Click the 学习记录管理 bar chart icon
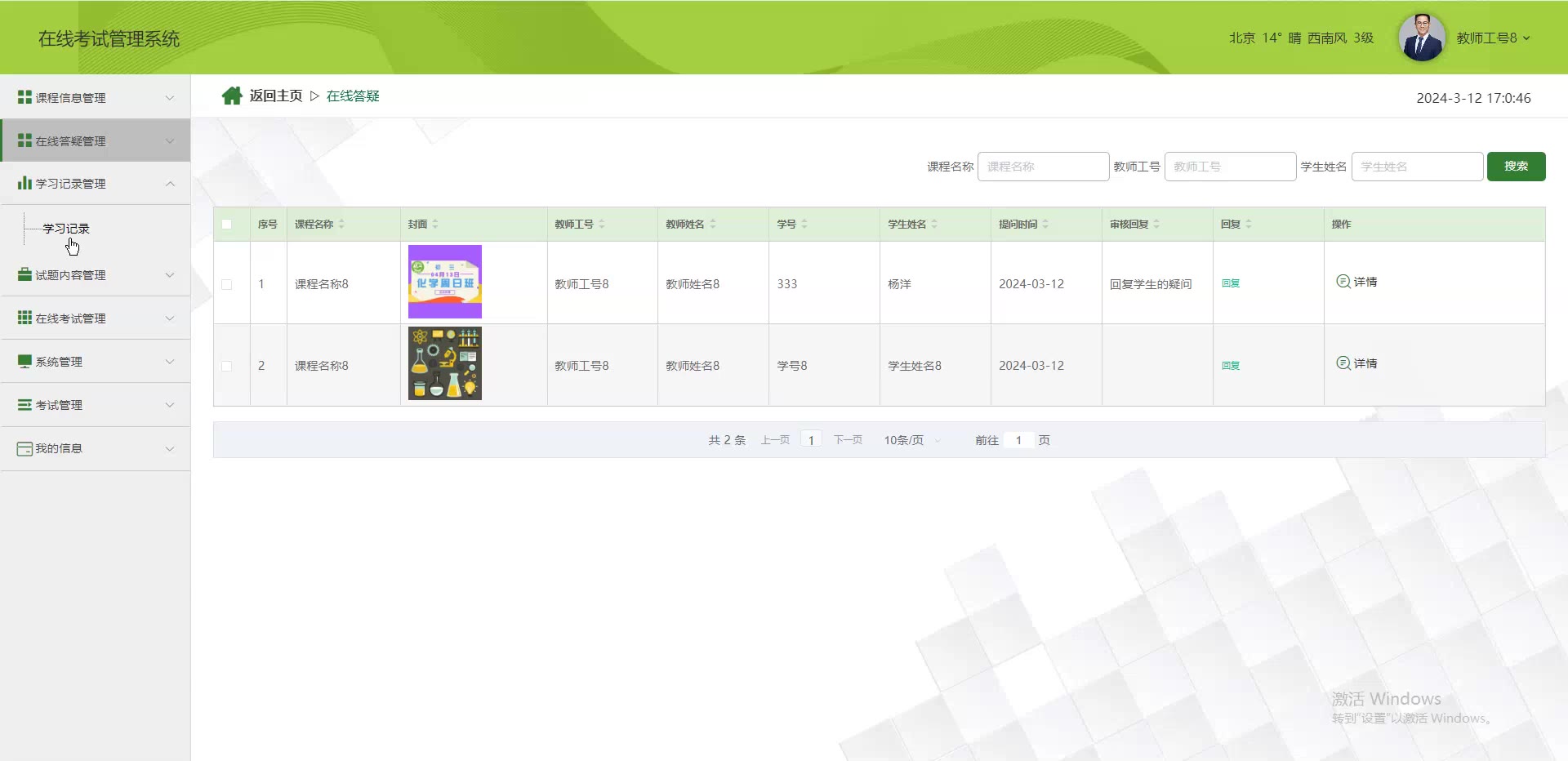This screenshot has height=761, width=1568. (x=24, y=183)
